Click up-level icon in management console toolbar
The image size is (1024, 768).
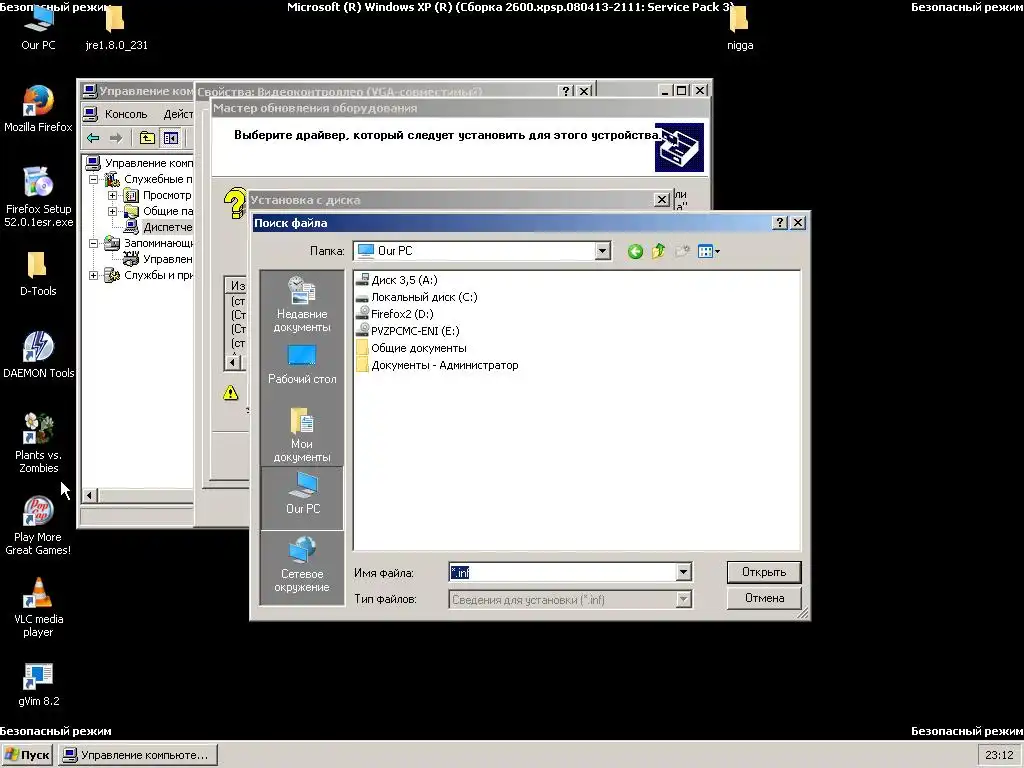pyautogui.click(x=147, y=138)
